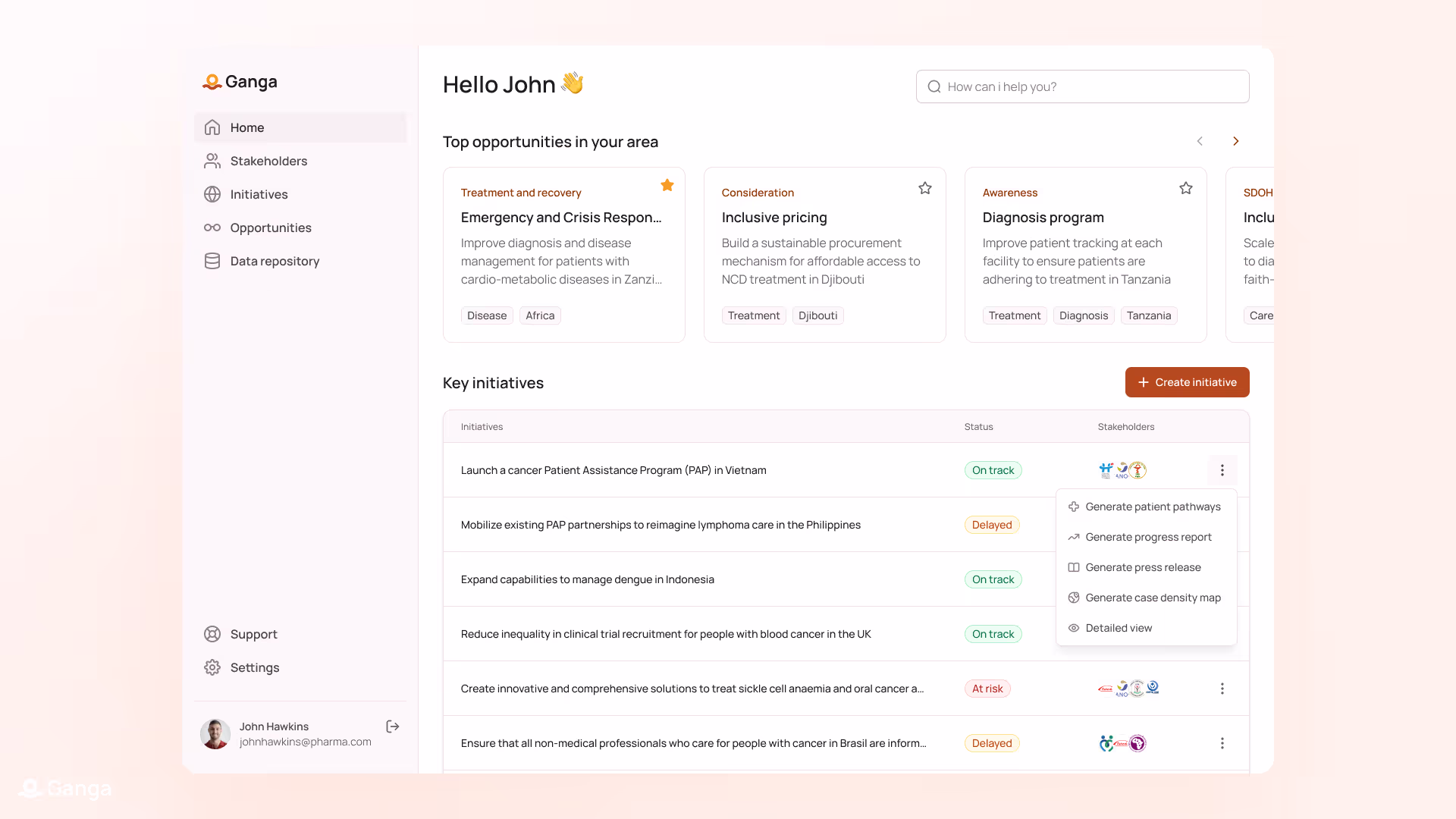The height and width of the screenshot is (819, 1456).
Task: Select Generate progress report
Action: [1147, 537]
